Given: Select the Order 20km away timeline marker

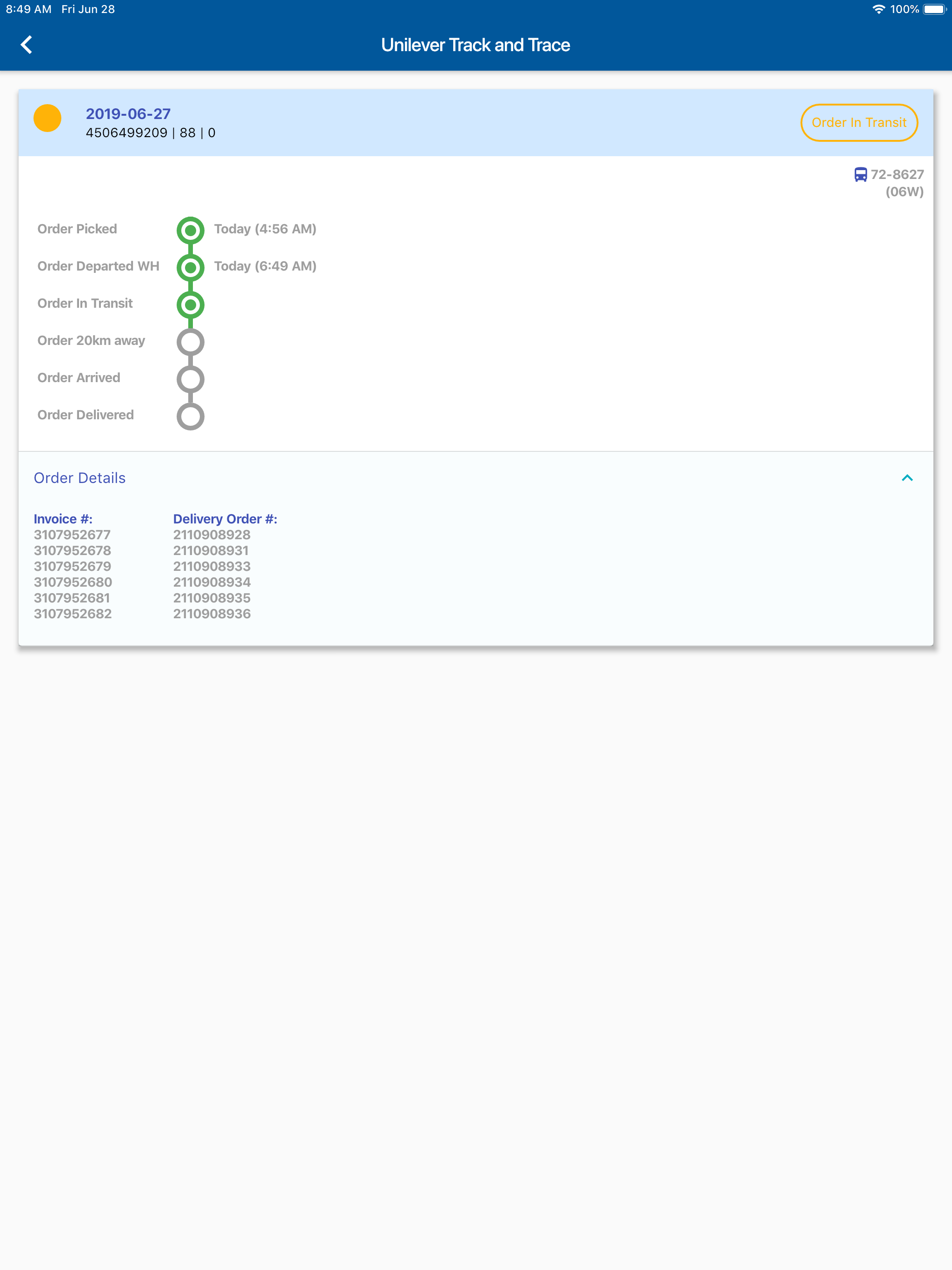Looking at the screenshot, I should pyautogui.click(x=191, y=342).
